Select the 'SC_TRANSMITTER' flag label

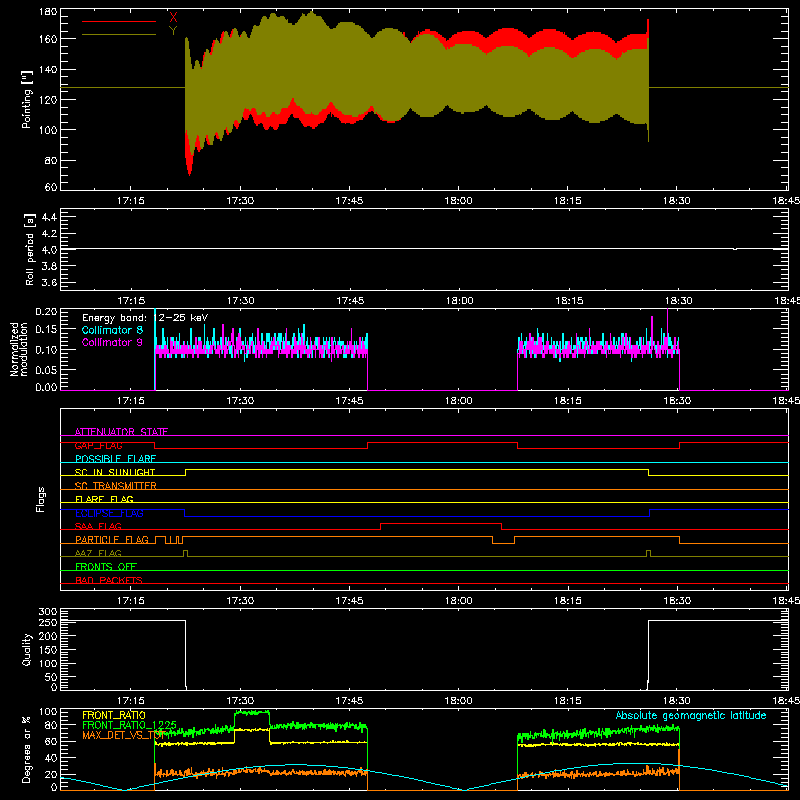[116, 486]
